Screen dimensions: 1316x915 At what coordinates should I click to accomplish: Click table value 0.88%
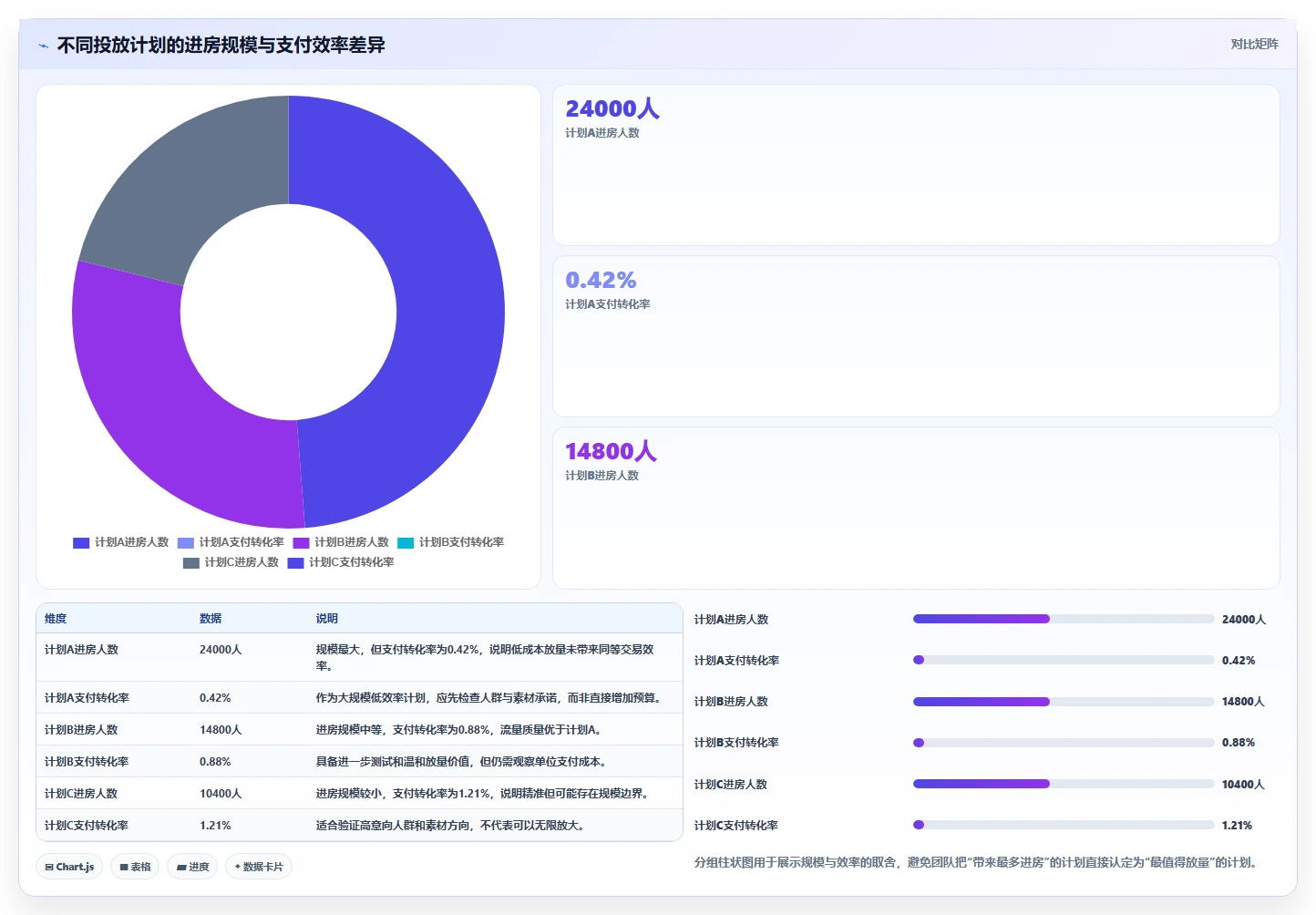pos(215,762)
